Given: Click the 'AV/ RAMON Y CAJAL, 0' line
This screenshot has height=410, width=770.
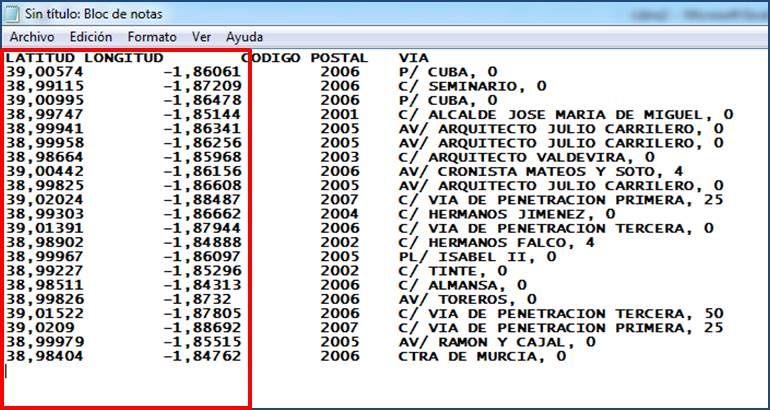Looking at the screenshot, I should 490,341.
